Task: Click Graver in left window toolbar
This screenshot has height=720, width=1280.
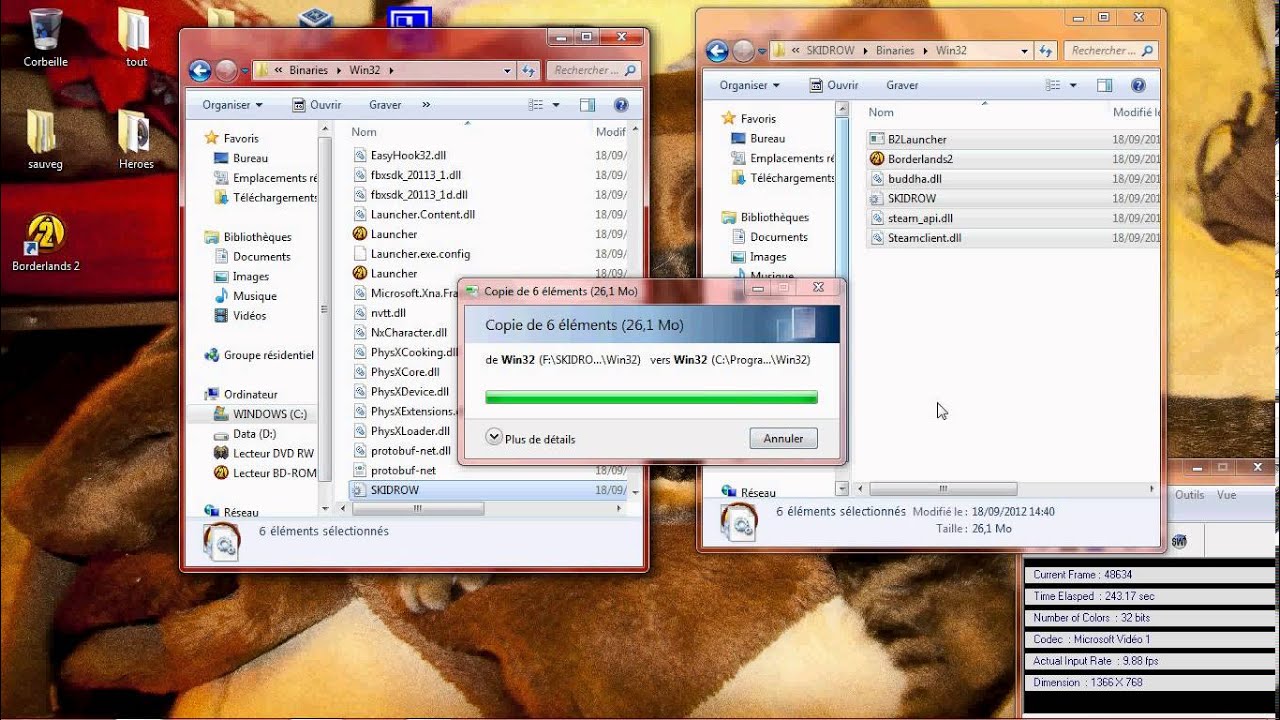Action: coord(385,104)
